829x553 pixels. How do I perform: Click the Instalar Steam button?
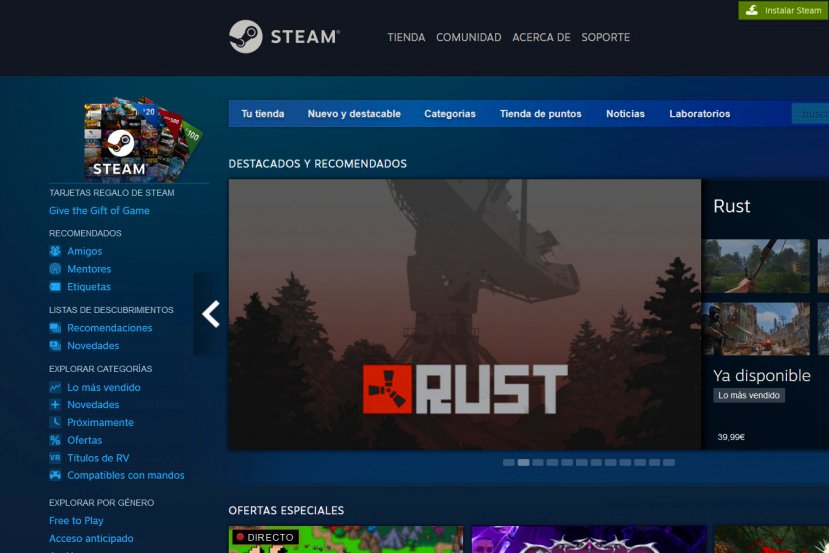784,10
